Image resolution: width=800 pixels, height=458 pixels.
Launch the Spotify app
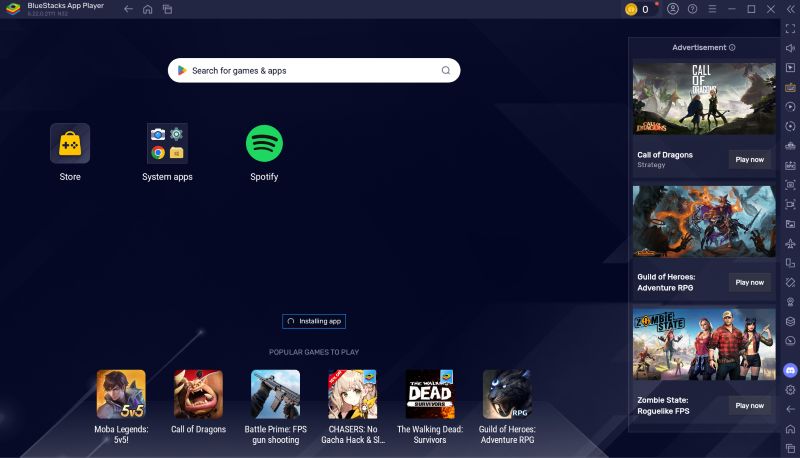(x=264, y=143)
